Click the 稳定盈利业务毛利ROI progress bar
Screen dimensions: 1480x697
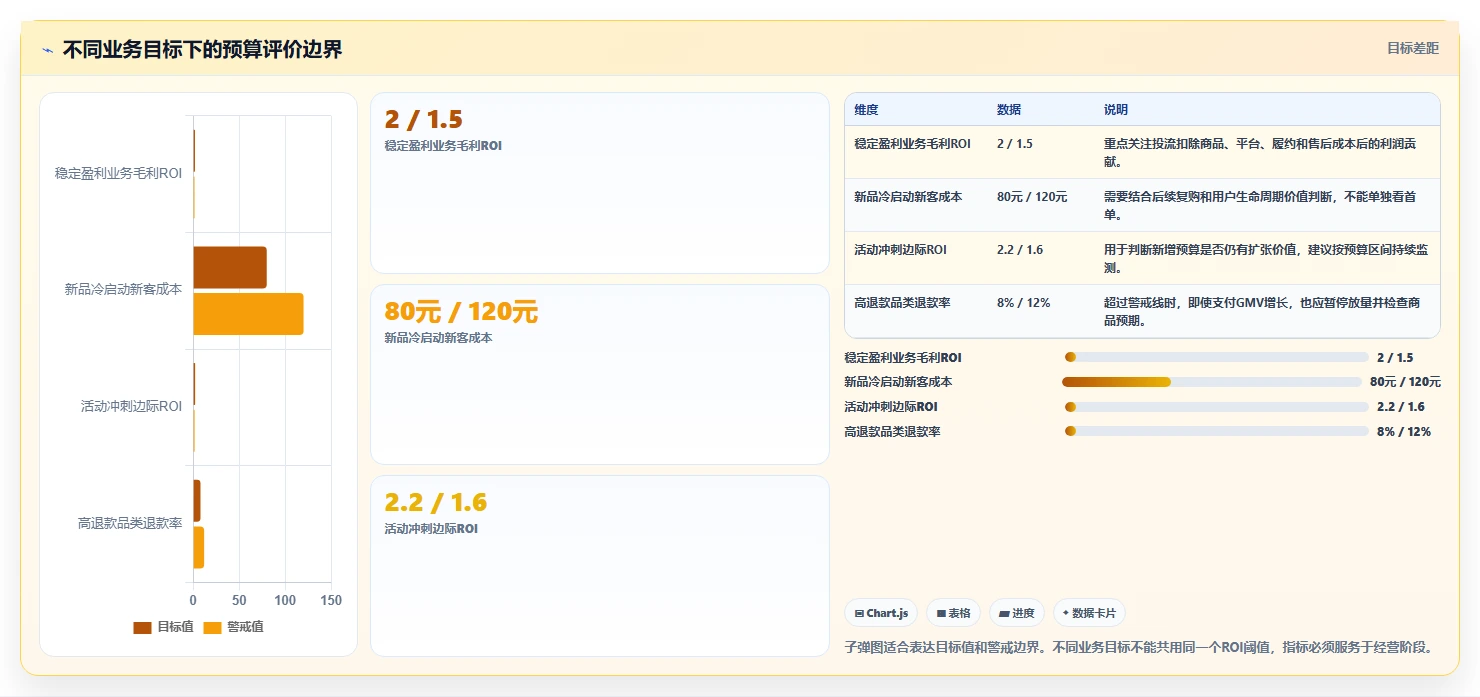(1217, 357)
